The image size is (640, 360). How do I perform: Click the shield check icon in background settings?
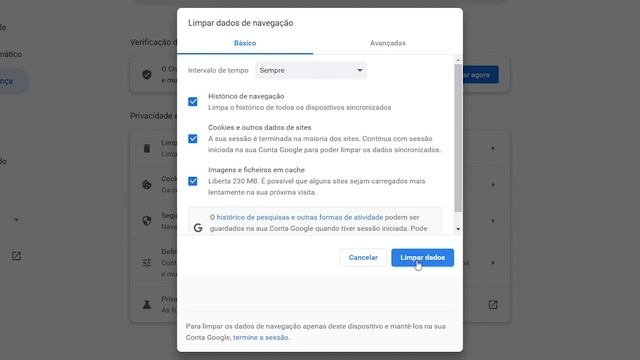(x=147, y=75)
